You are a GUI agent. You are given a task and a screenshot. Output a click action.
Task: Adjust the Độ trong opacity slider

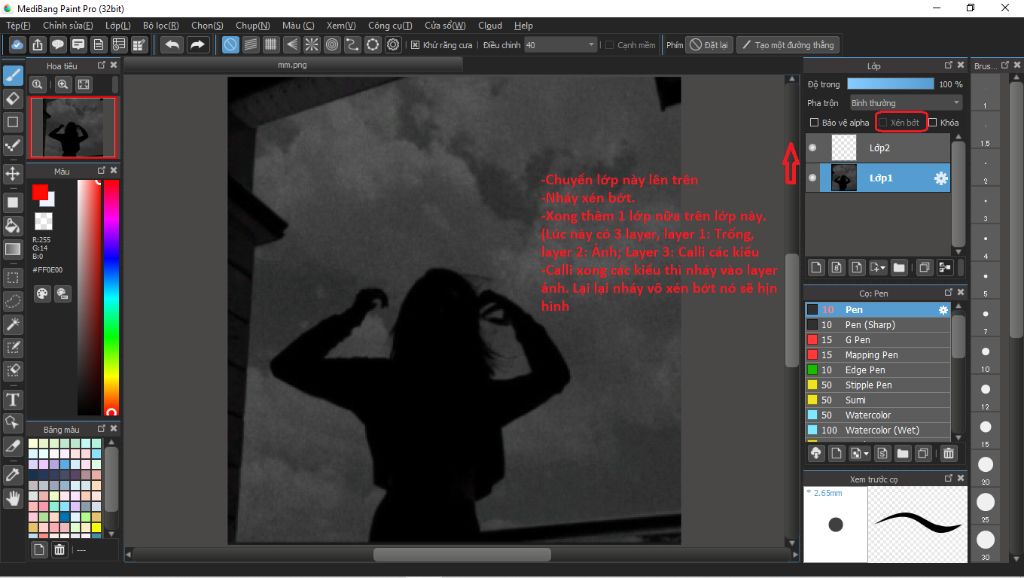(x=890, y=84)
